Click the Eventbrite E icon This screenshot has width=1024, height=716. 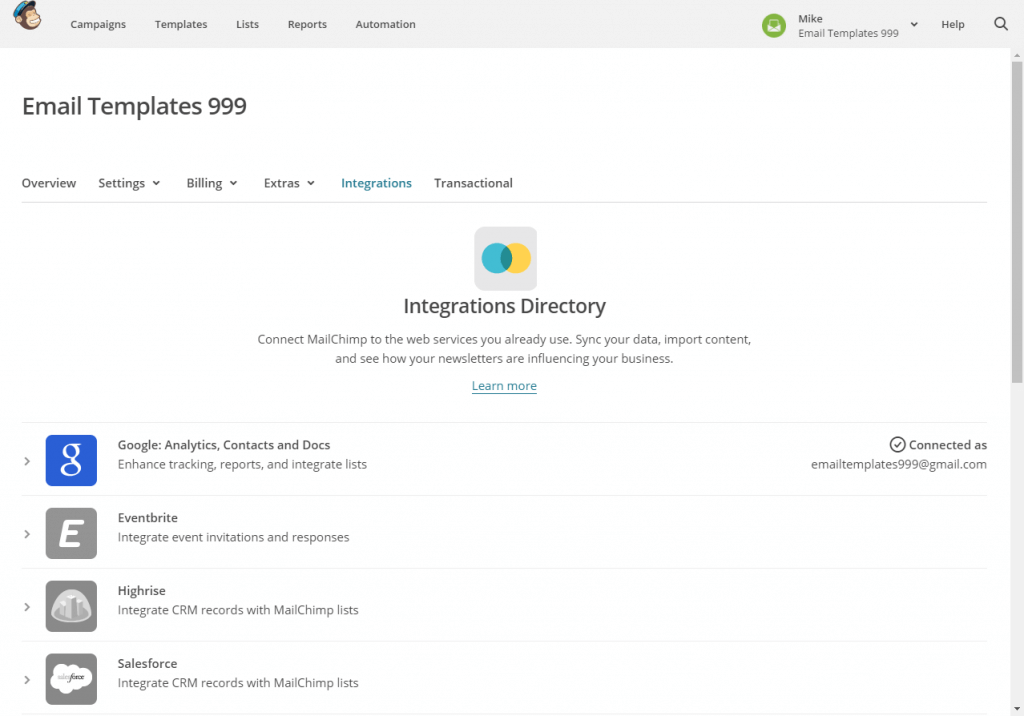click(x=71, y=533)
